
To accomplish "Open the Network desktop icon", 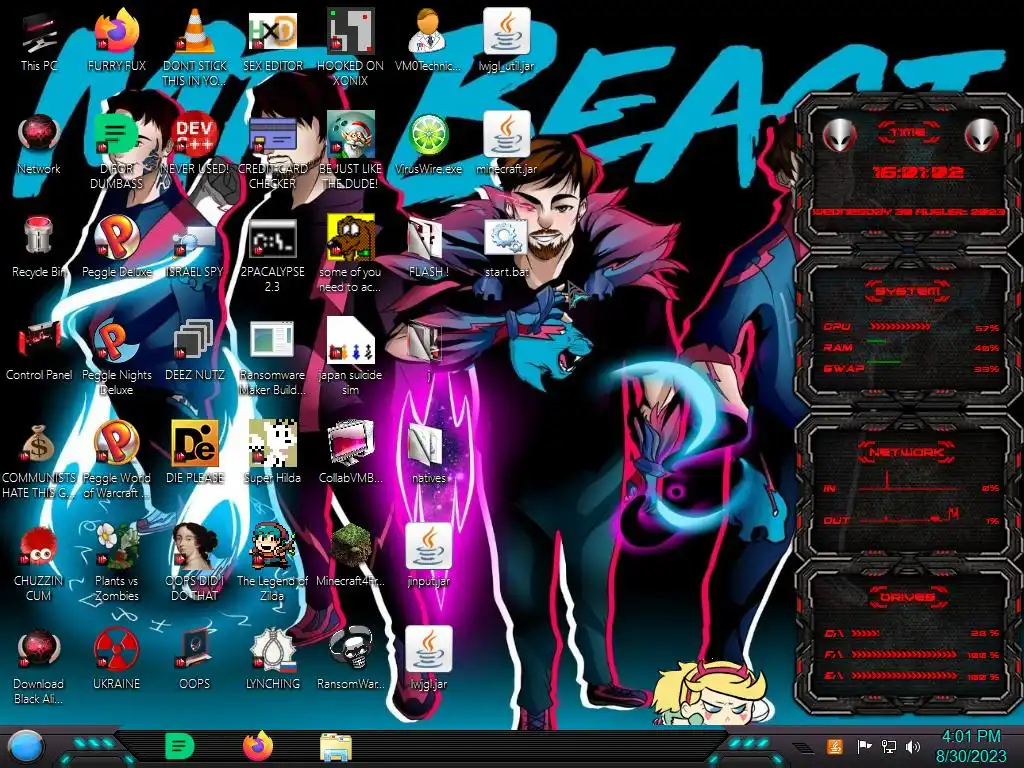I will (x=39, y=135).
